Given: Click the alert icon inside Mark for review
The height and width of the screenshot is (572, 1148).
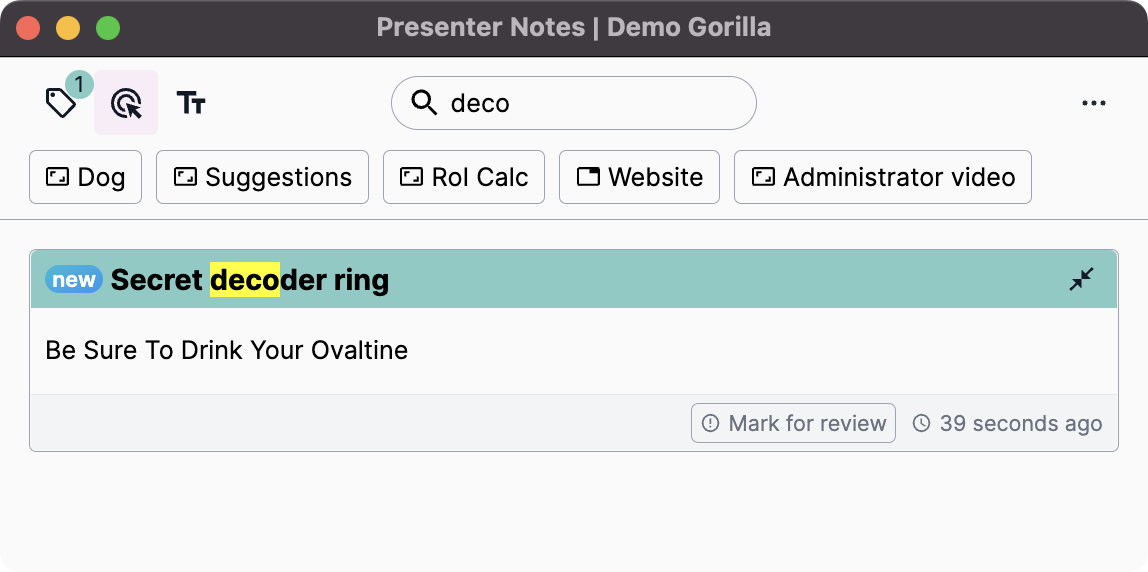Looking at the screenshot, I should (711, 423).
